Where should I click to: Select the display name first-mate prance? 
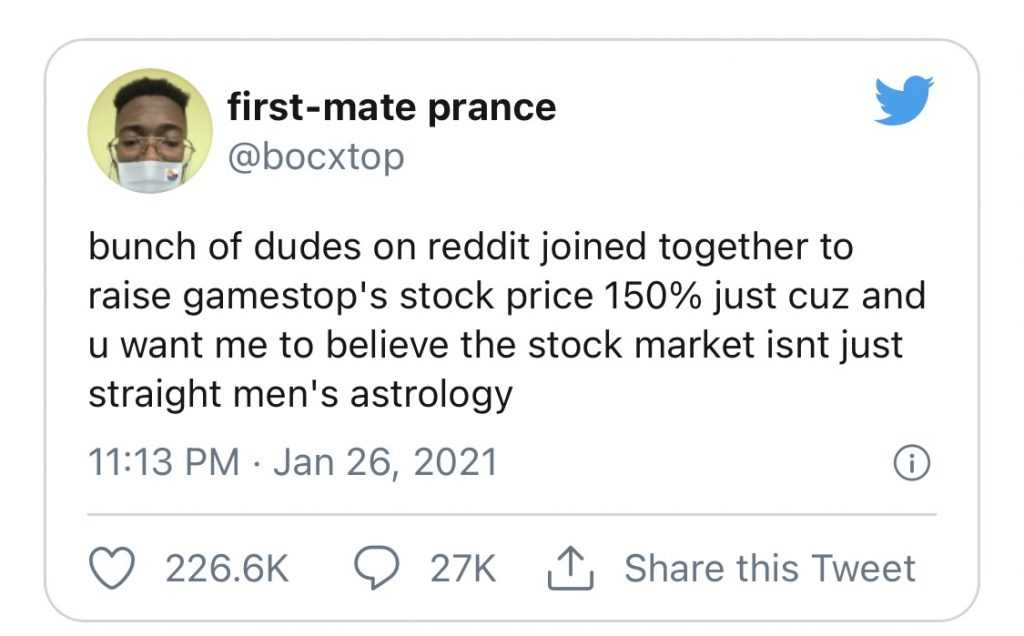(392, 106)
